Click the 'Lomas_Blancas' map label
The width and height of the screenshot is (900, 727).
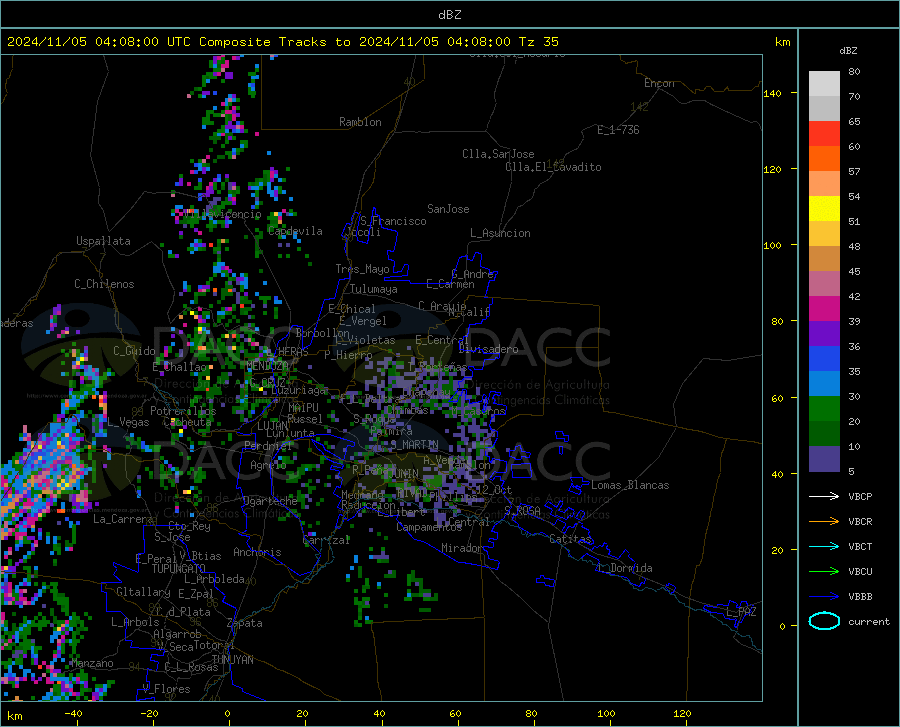coord(630,485)
